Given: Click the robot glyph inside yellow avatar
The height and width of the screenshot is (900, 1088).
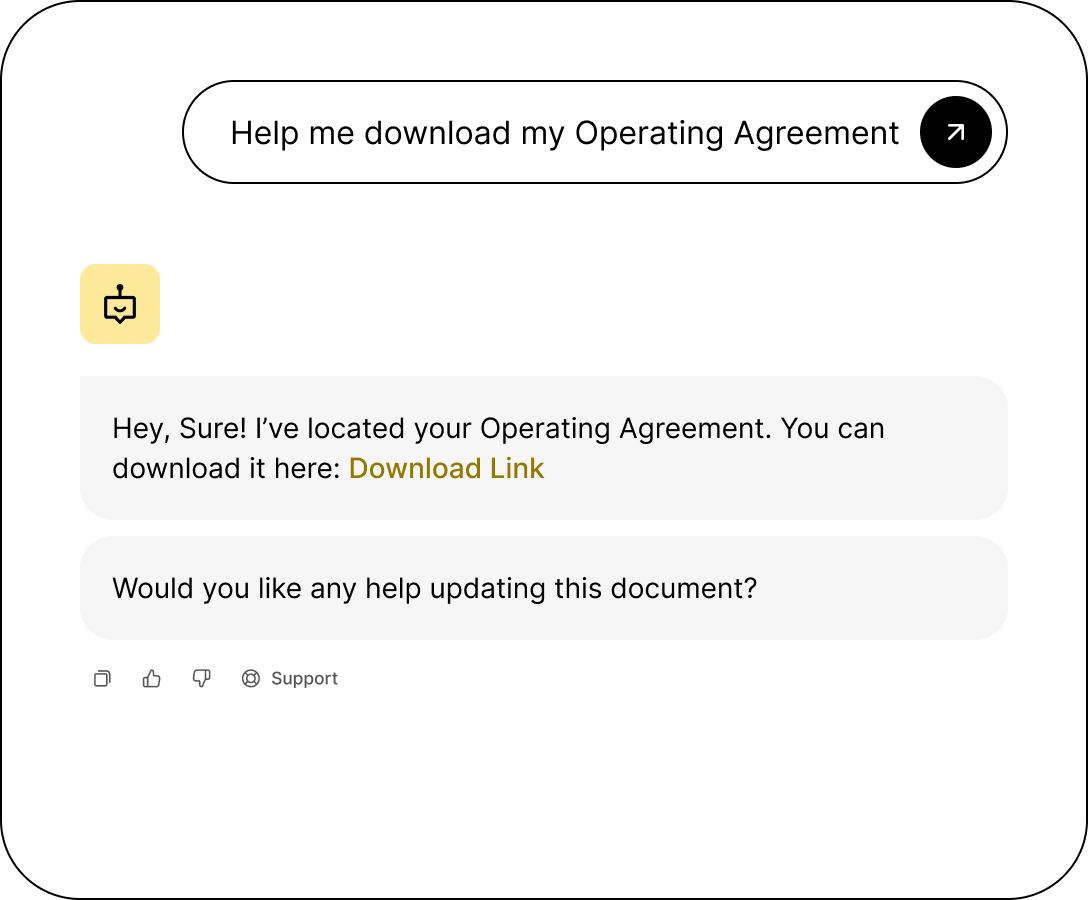Looking at the screenshot, I should [120, 304].
